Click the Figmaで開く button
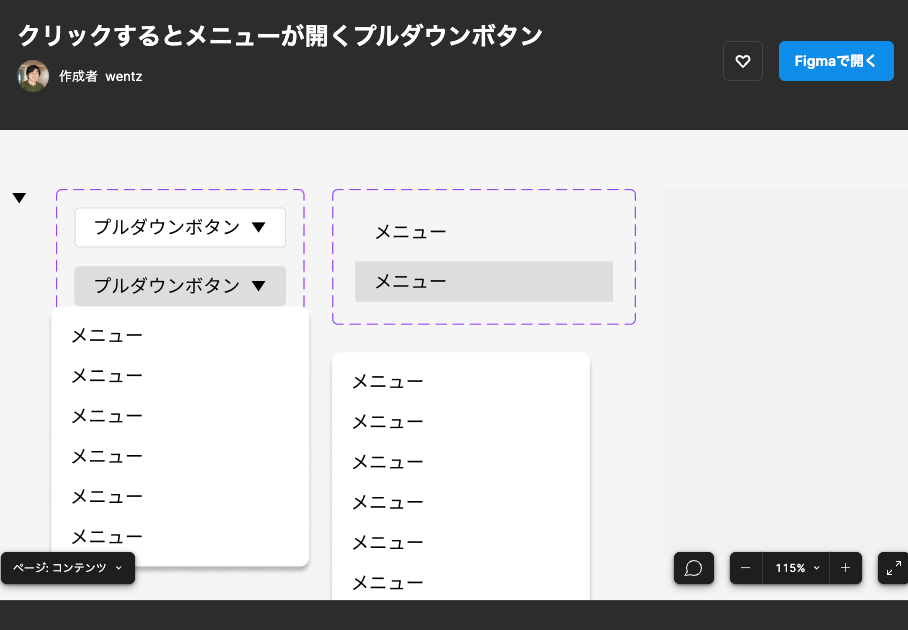The image size is (908, 630). tap(836, 61)
